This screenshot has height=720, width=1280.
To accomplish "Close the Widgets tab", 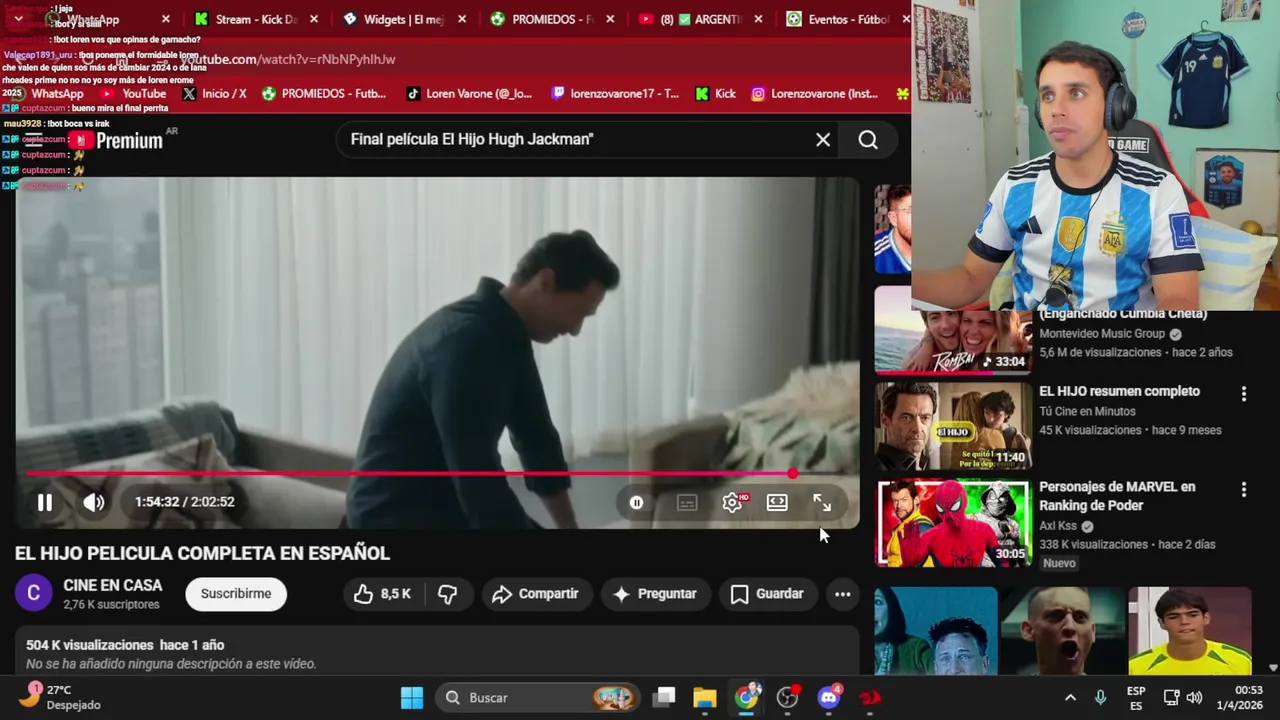I will point(462,19).
